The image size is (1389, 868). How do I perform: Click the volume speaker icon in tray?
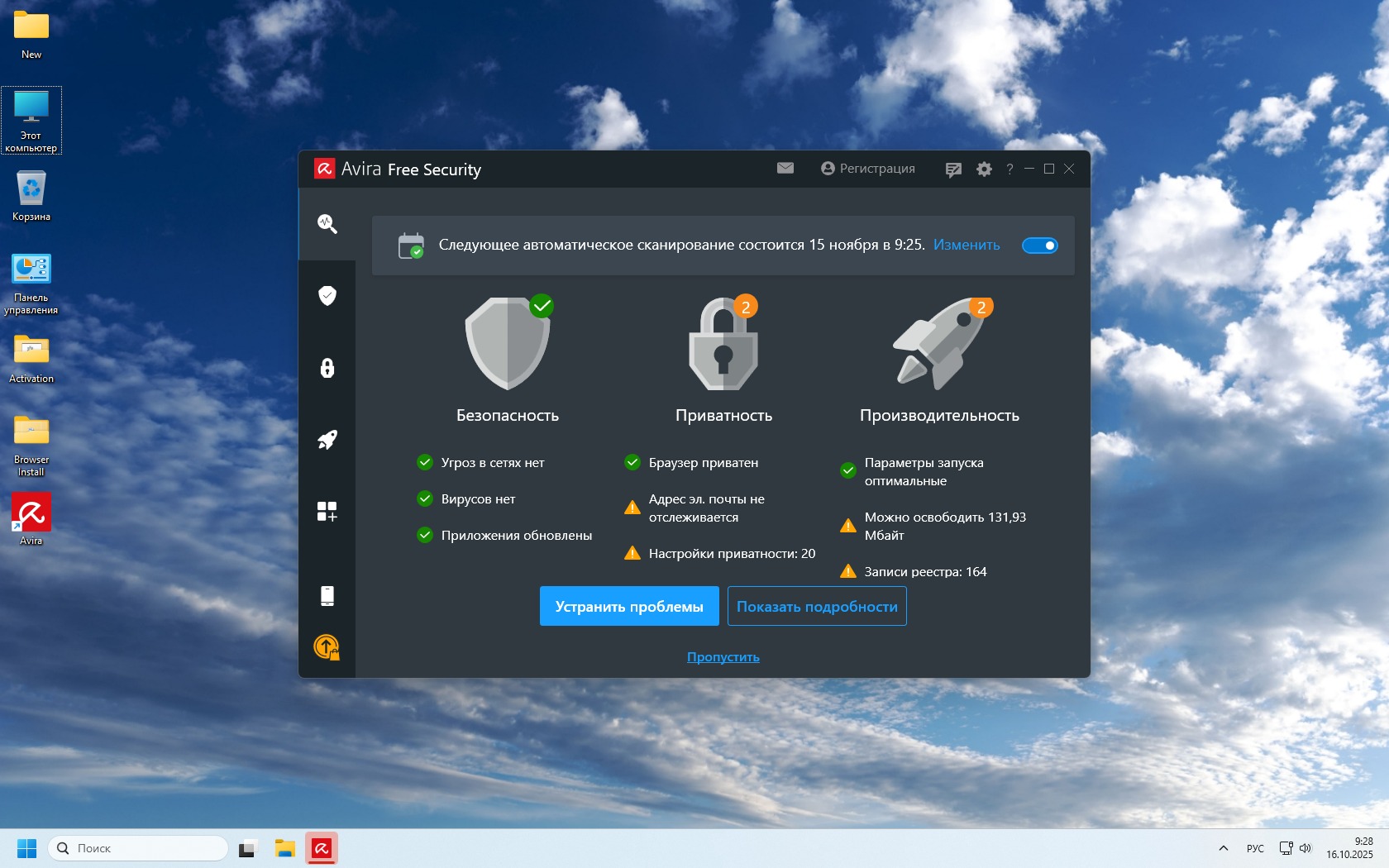pyautogui.click(x=1305, y=848)
